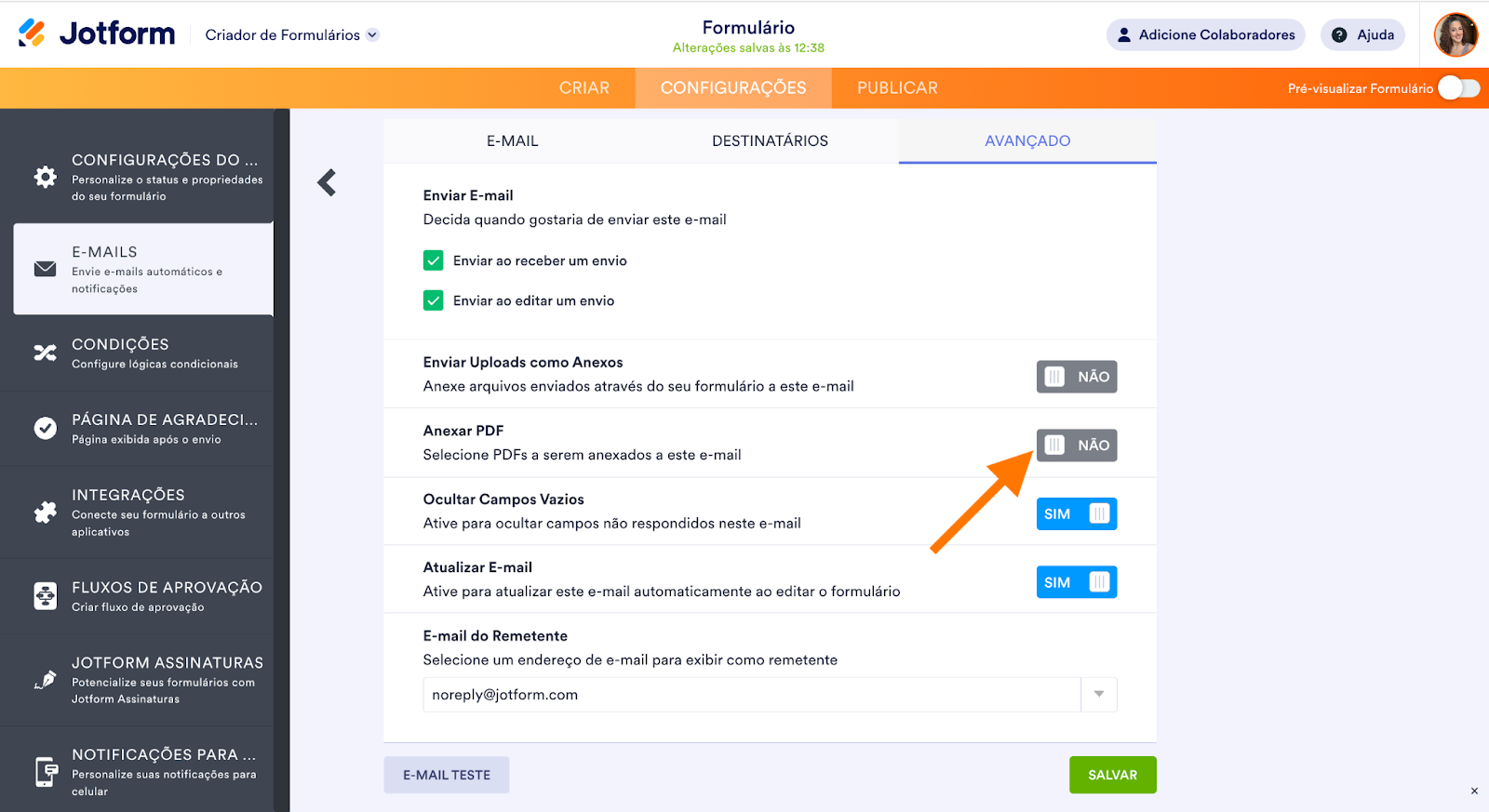Uncheck "Enviar ao editar um envio"
The height and width of the screenshot is (812, 1489).
coord(434,300)
